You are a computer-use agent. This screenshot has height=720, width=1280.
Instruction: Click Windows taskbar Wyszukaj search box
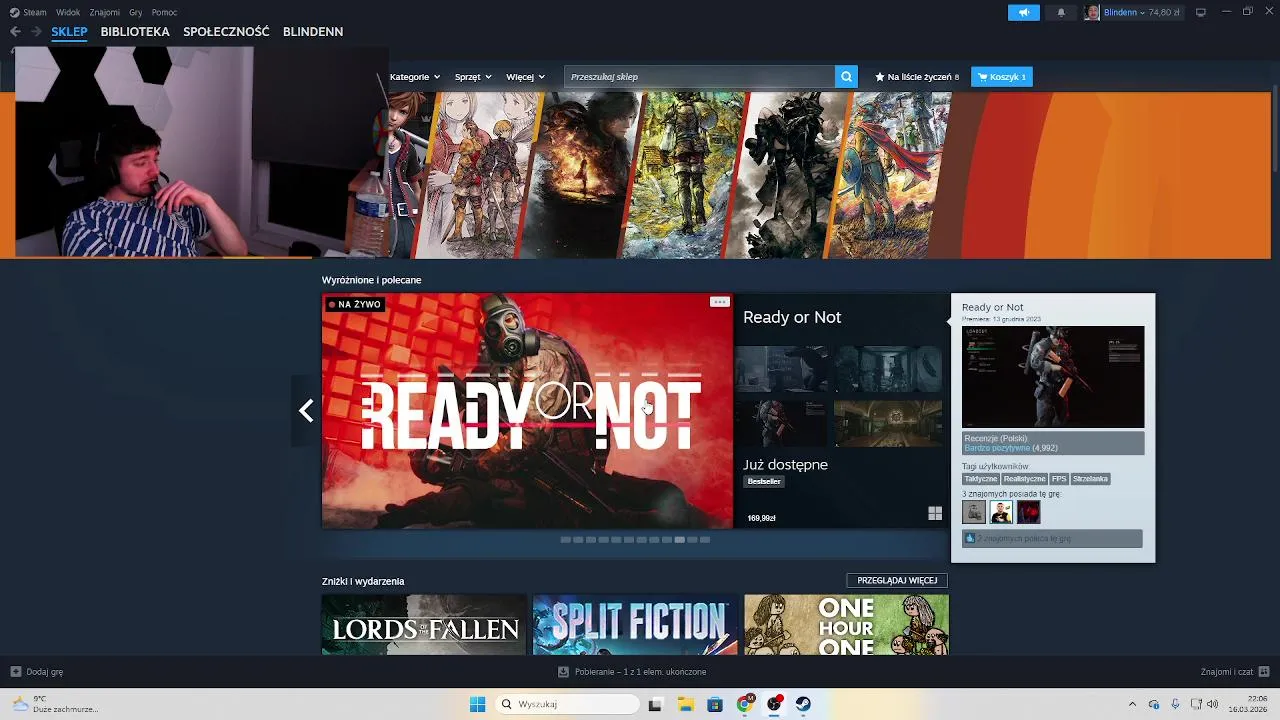pyautogui.click(x=568, y=704)
